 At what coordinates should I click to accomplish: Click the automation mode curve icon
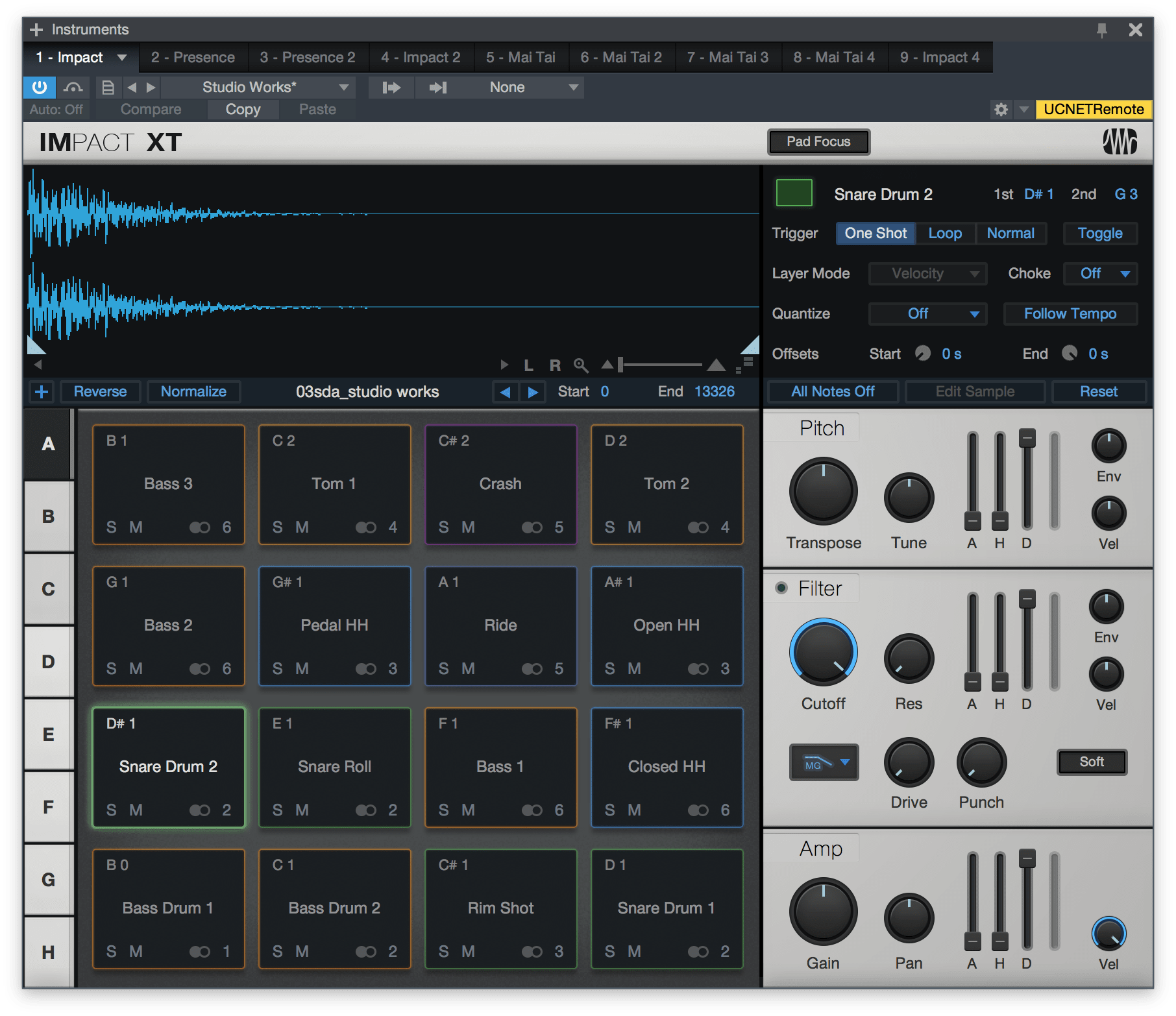(73, 87)
